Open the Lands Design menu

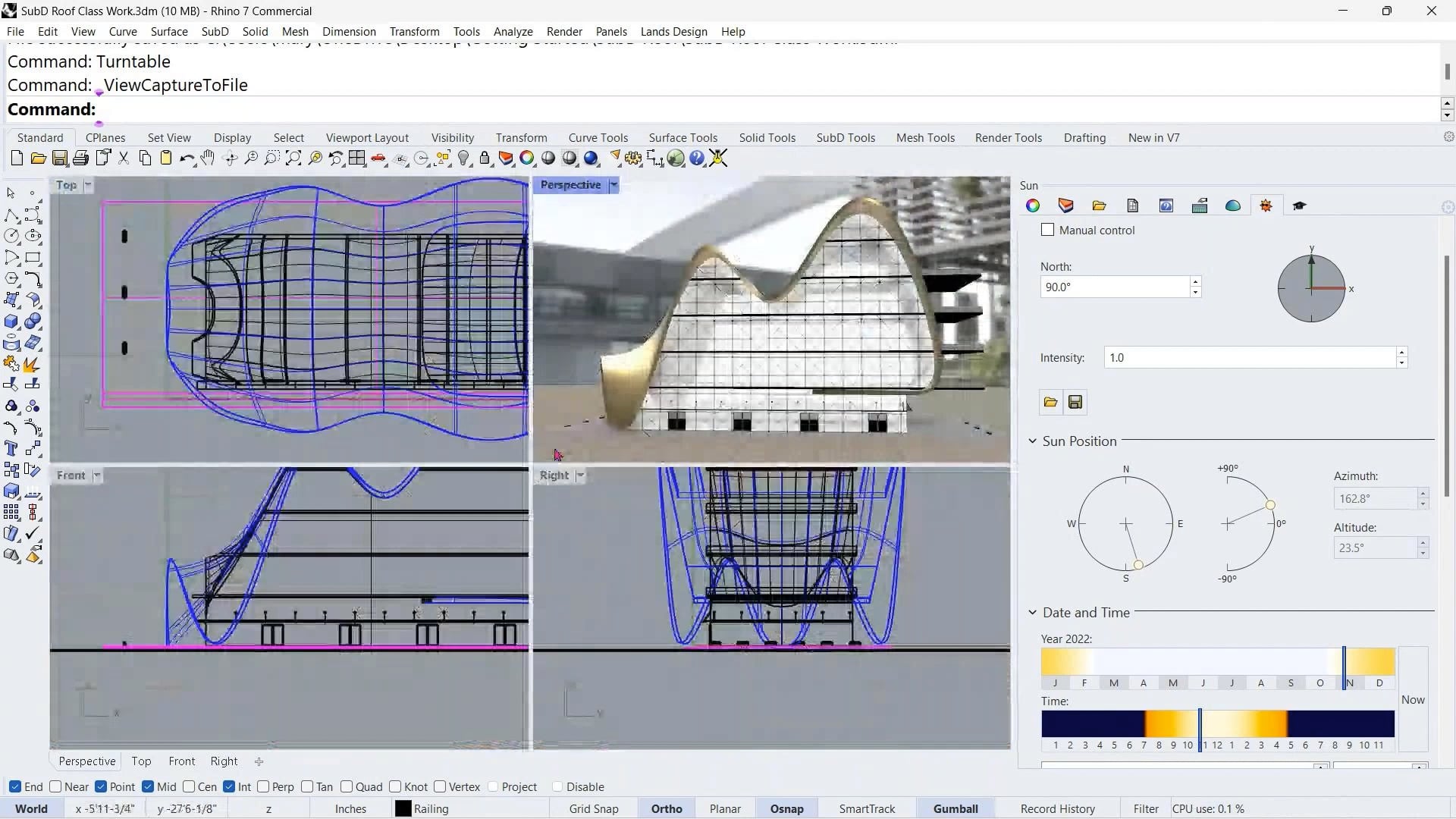(x=673, y=32)
